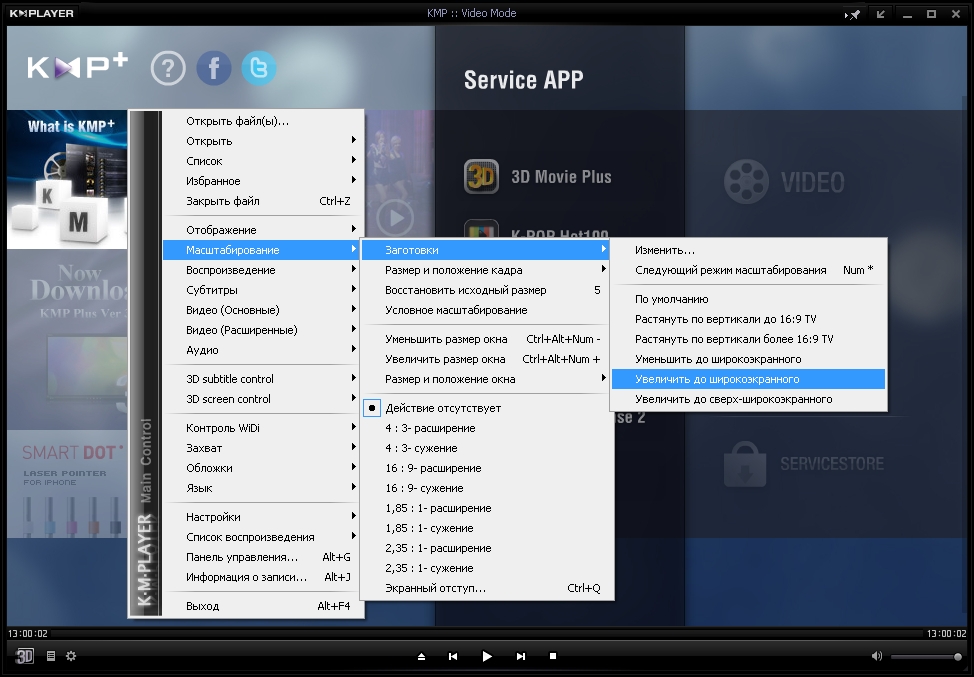The image size is (974, 677).
Task: Select the 'Действие отсутствует' radio option
Action: pos(487,408)
